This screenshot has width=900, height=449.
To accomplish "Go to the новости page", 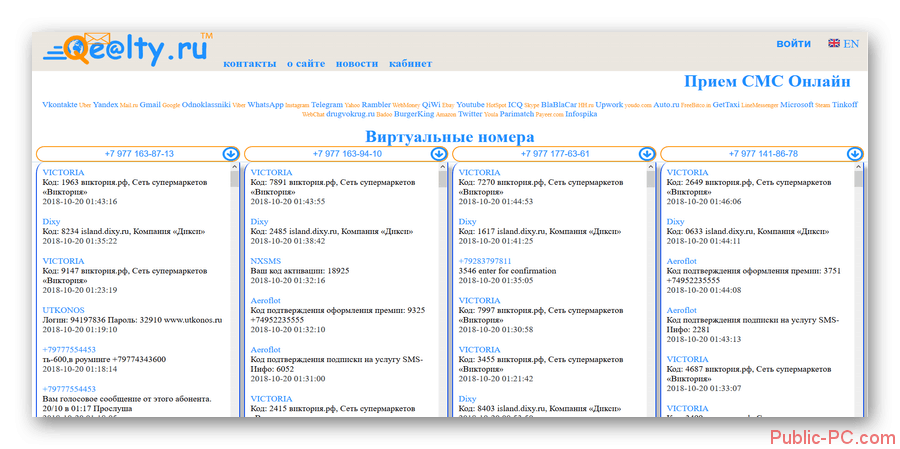I will click(357, 64).
